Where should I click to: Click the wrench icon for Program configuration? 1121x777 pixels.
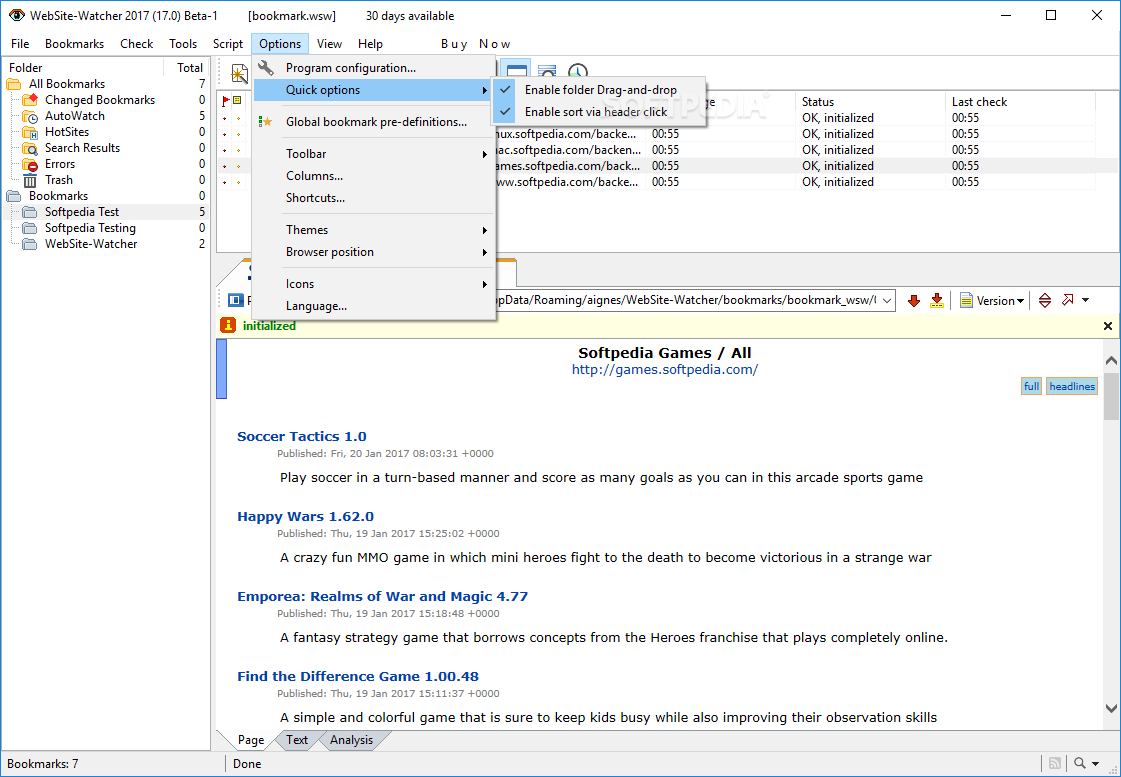[266, 68]
